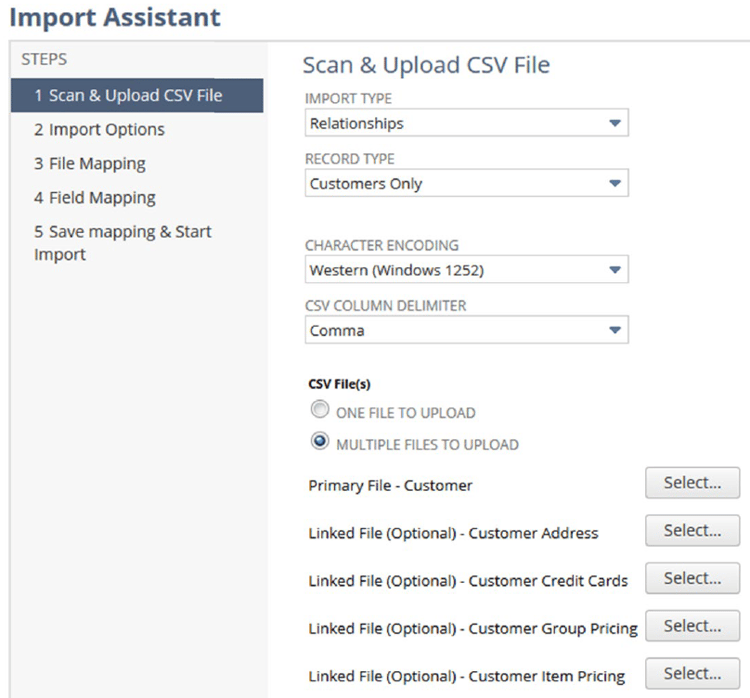Open the Character Encoding dropdown arrow

point(615,270)
